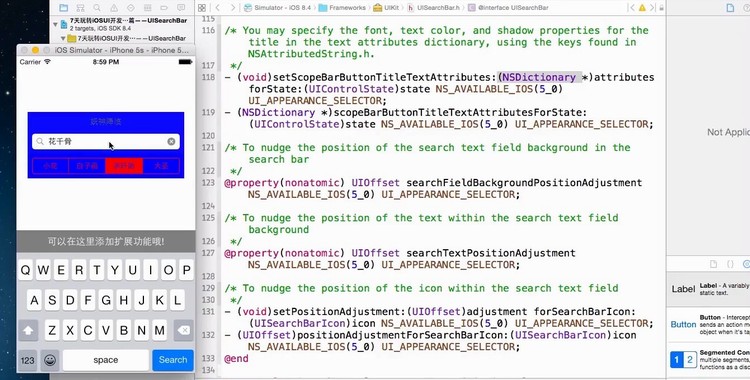750x380 pixels.
Task: Open the Symbol navigator icon
Action: tap(80, 8)
